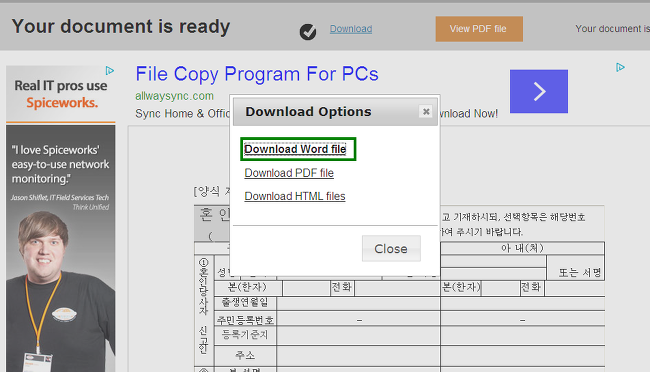
Task: Click the Download Word file link
Action: click(x=295, y=149)
